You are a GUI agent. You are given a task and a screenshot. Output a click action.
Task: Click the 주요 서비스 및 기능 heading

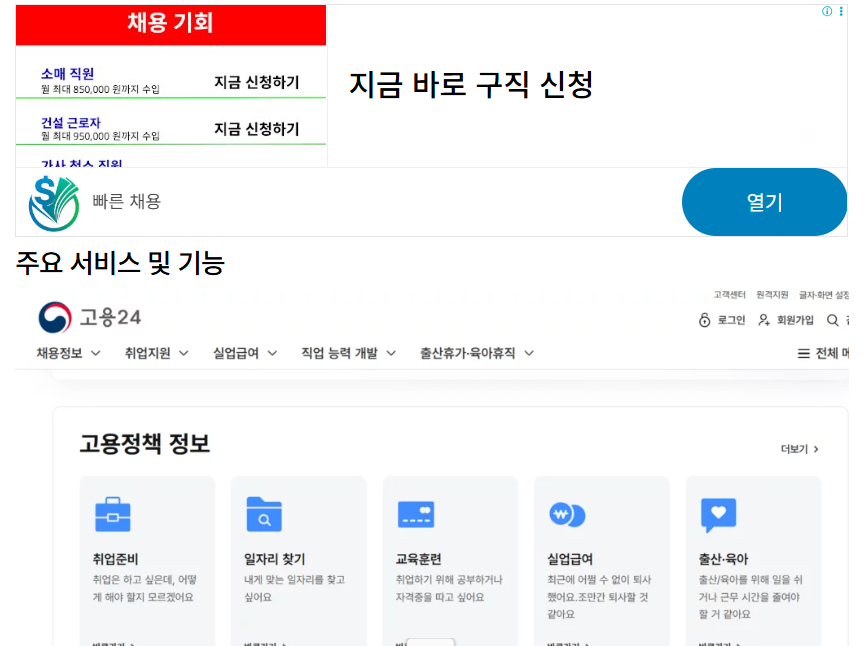(x=120, y=262)
